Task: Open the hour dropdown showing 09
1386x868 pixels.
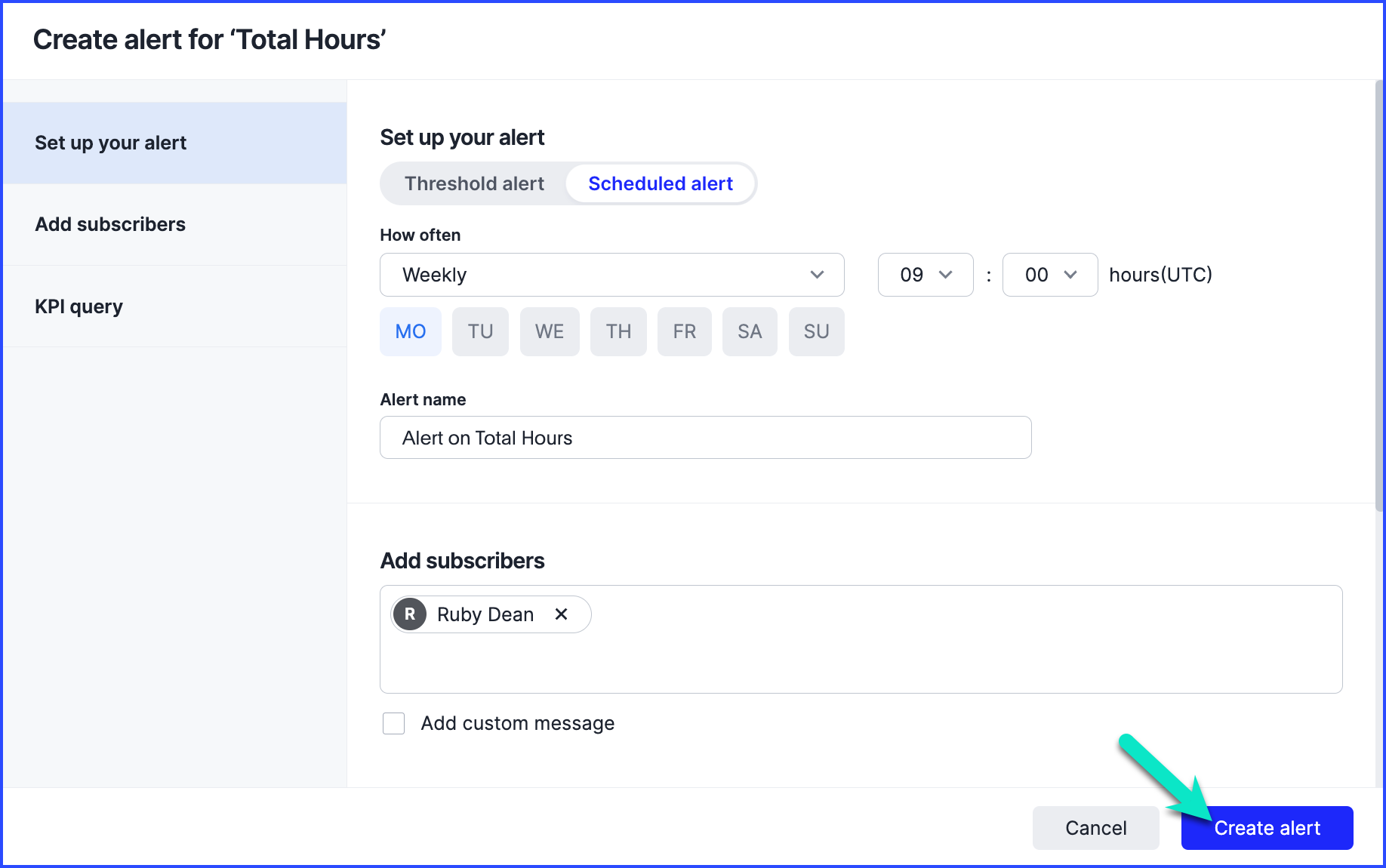Action: click(x=925, y=275)
